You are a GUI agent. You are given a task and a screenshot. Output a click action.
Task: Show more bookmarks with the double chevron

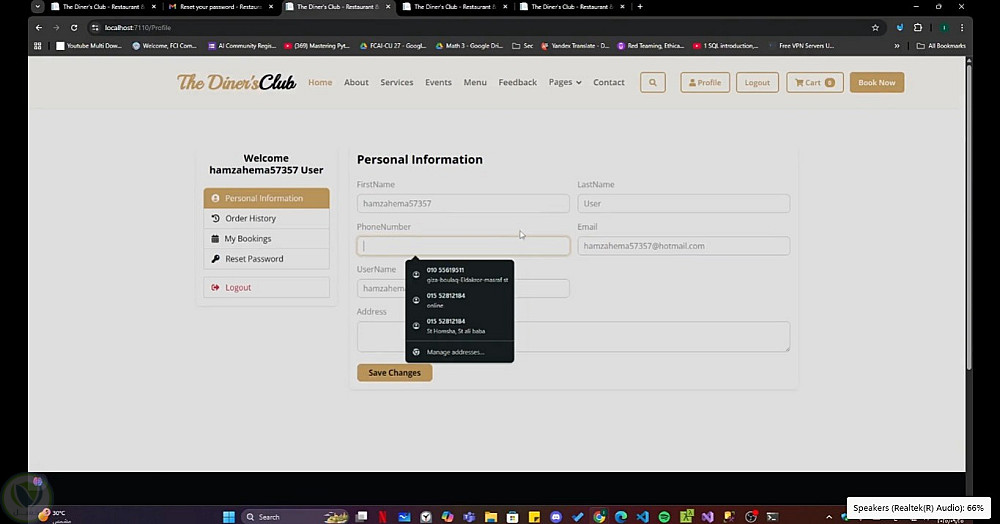click(x=897, y=46)
